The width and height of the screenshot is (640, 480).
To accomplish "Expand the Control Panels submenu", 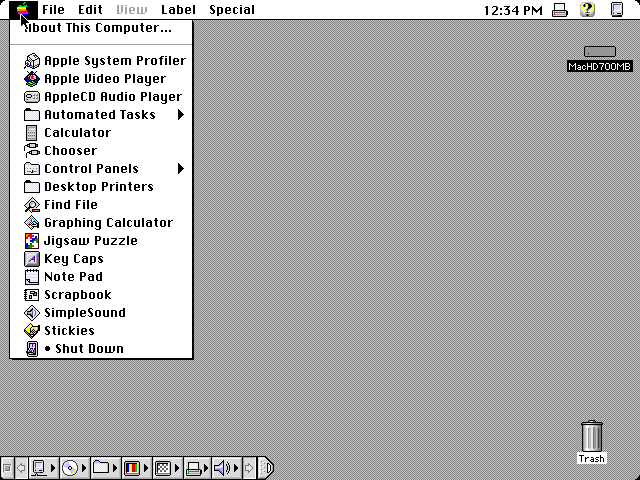I will [x=101, y=169].
